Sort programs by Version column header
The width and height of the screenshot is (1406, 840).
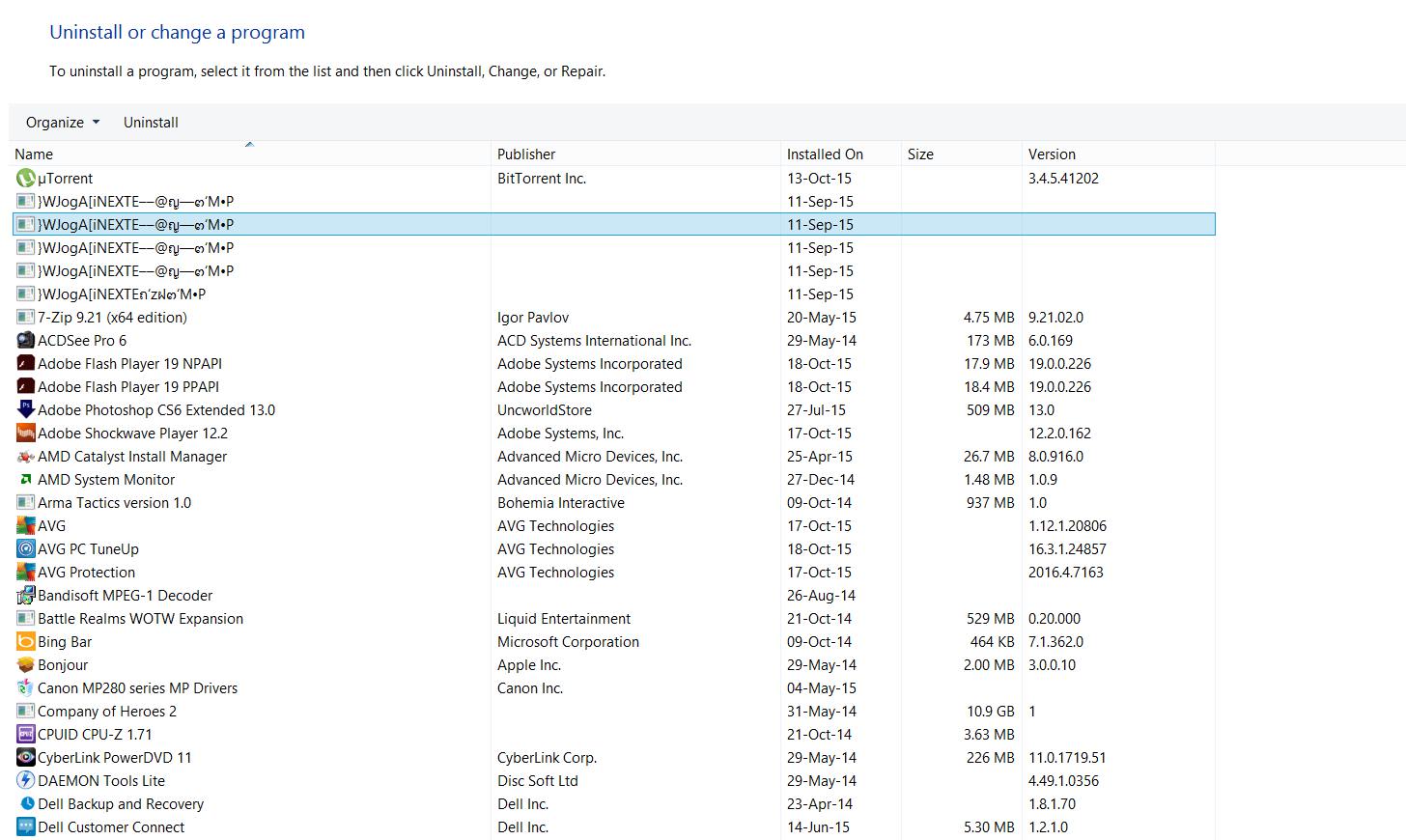(1118, 154)
